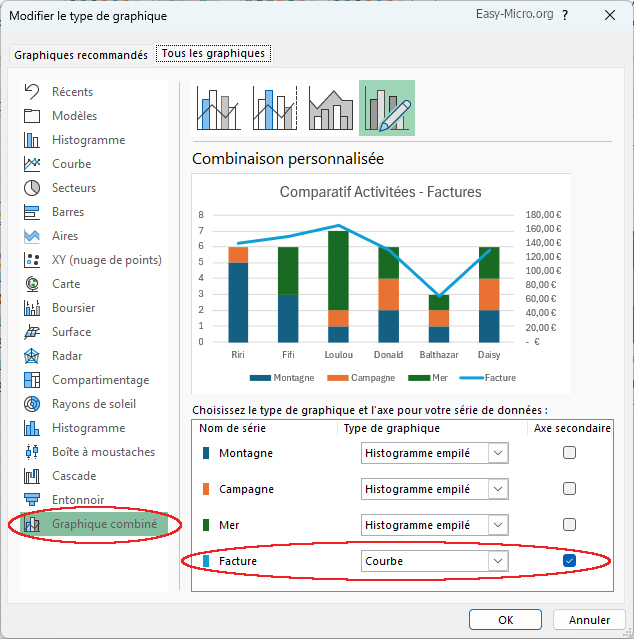Choose the Radar chart icon
This screenshot has height=639, width=634.
tap(32, 356)
